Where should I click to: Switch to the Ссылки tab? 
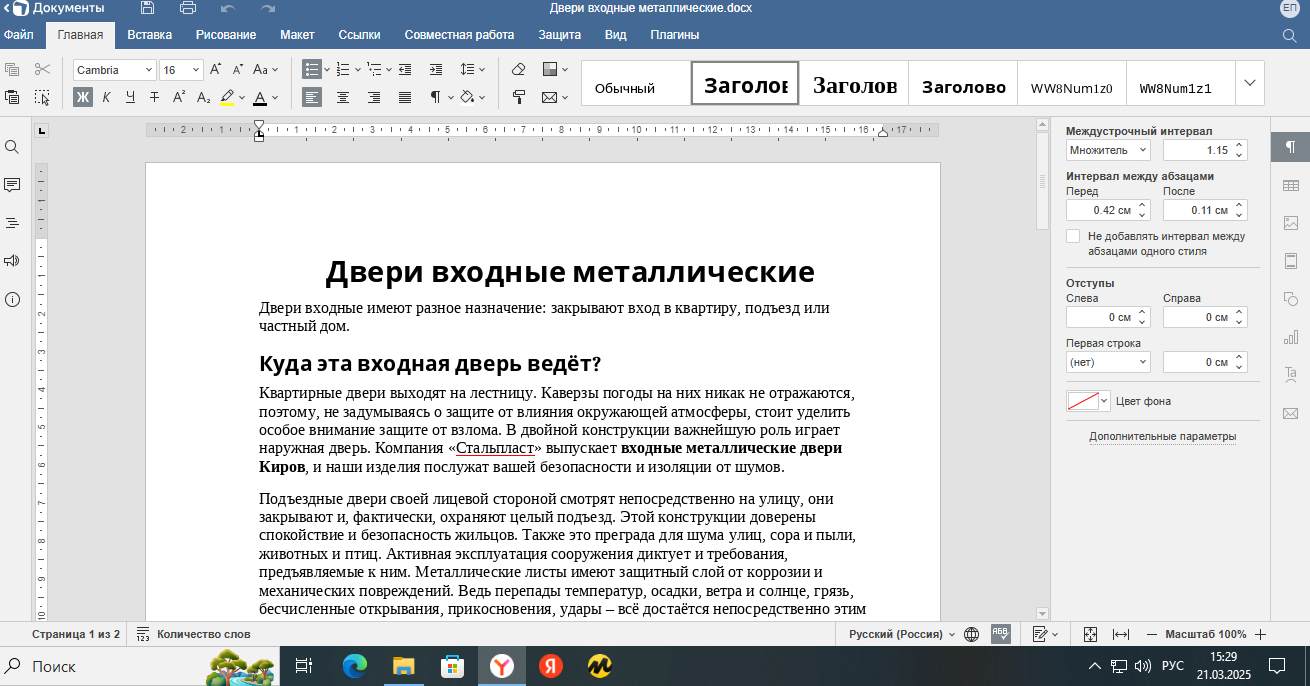[x=359, y=35]
